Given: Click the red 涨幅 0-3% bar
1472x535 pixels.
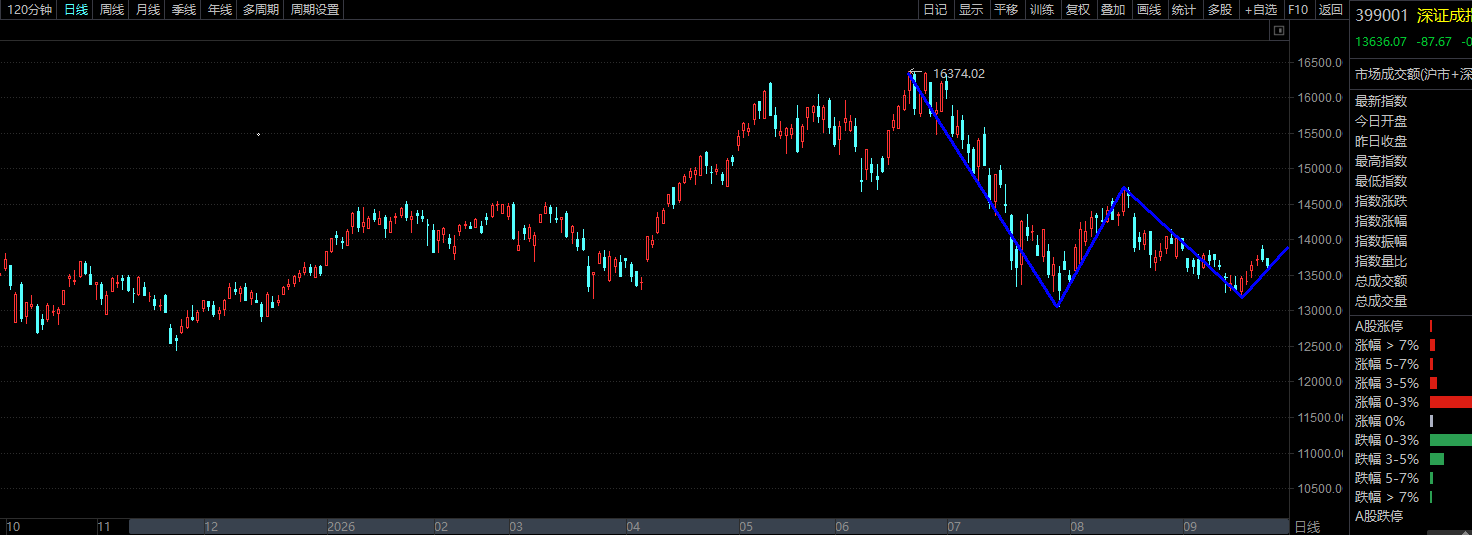Looking at the screenshot, I should [1451, 402].
